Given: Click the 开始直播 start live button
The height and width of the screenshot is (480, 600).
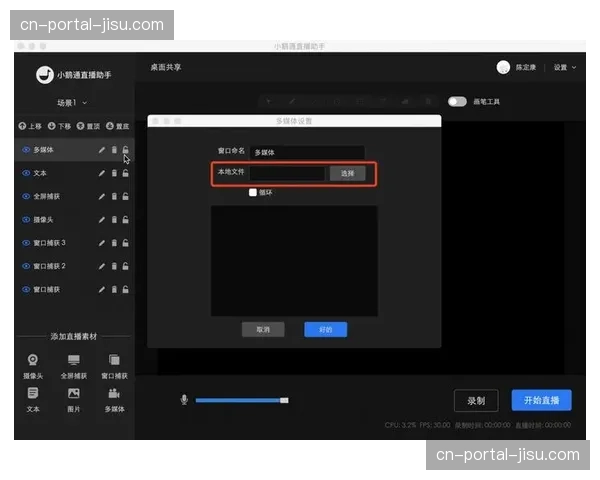Looking at the screenshot, I should click(541, 400).
